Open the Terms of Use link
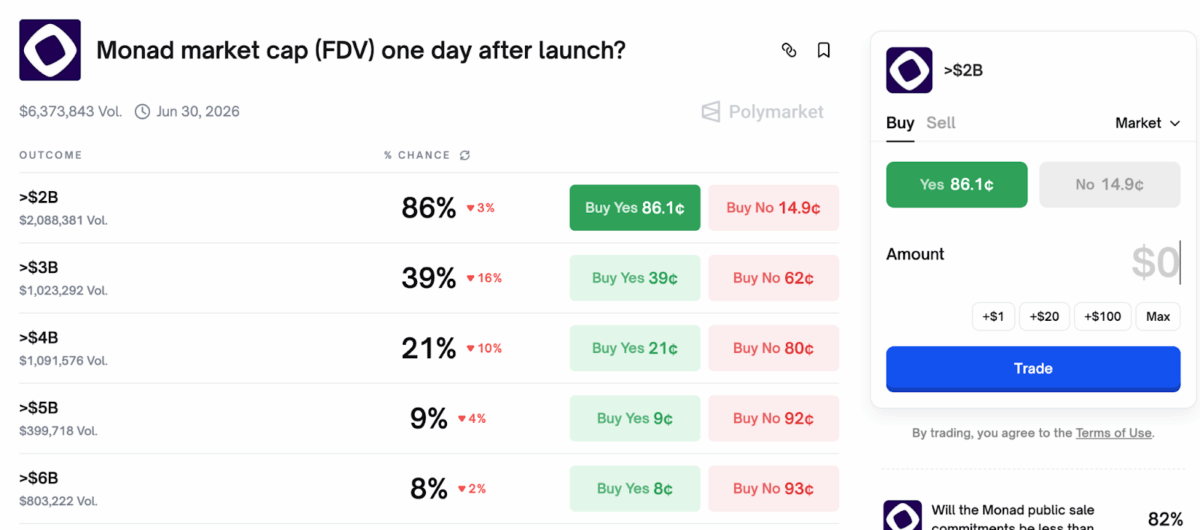This screenshot has width=1200, height=530. (1113, 433)
